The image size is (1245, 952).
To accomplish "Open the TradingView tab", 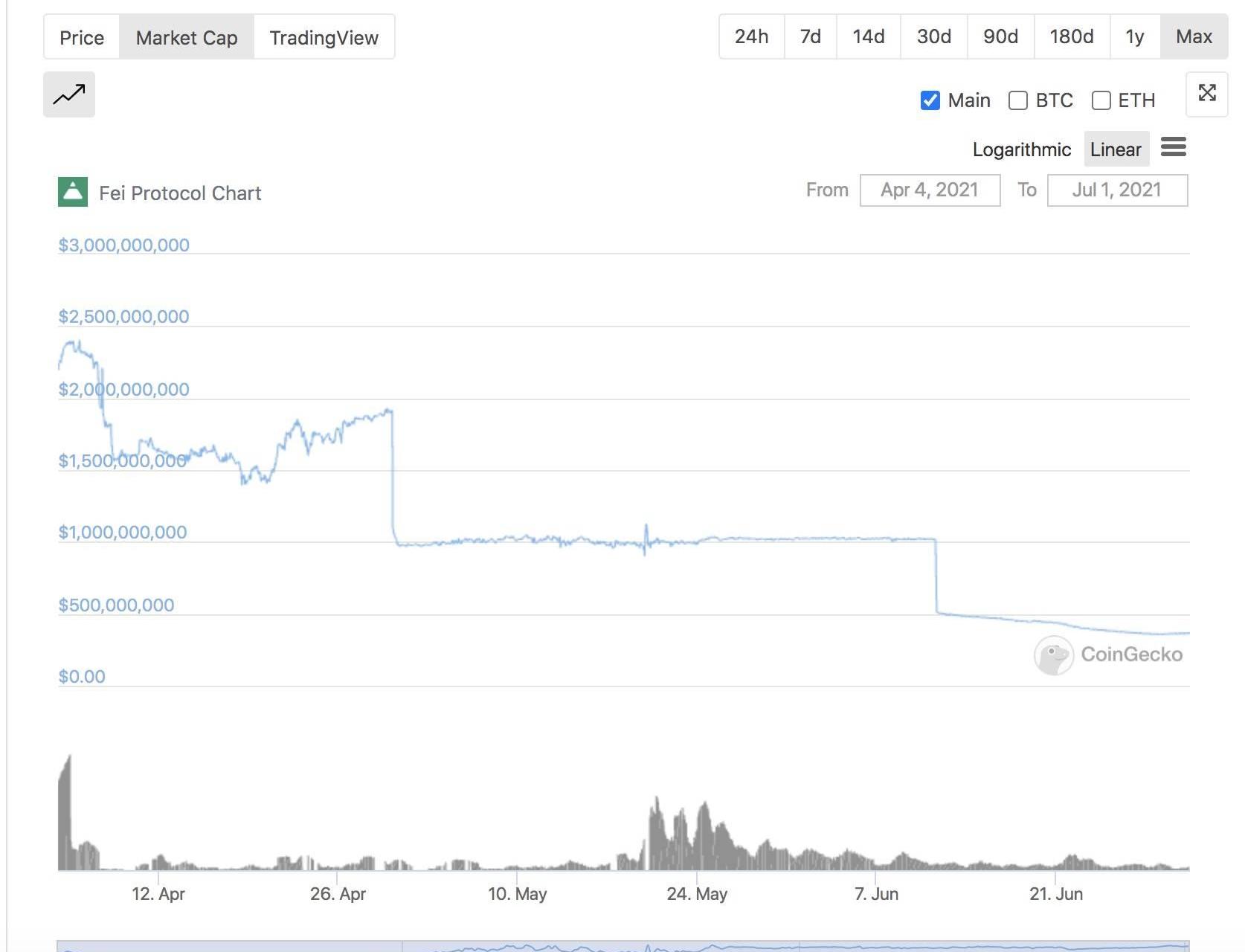I will coord(324,37).
